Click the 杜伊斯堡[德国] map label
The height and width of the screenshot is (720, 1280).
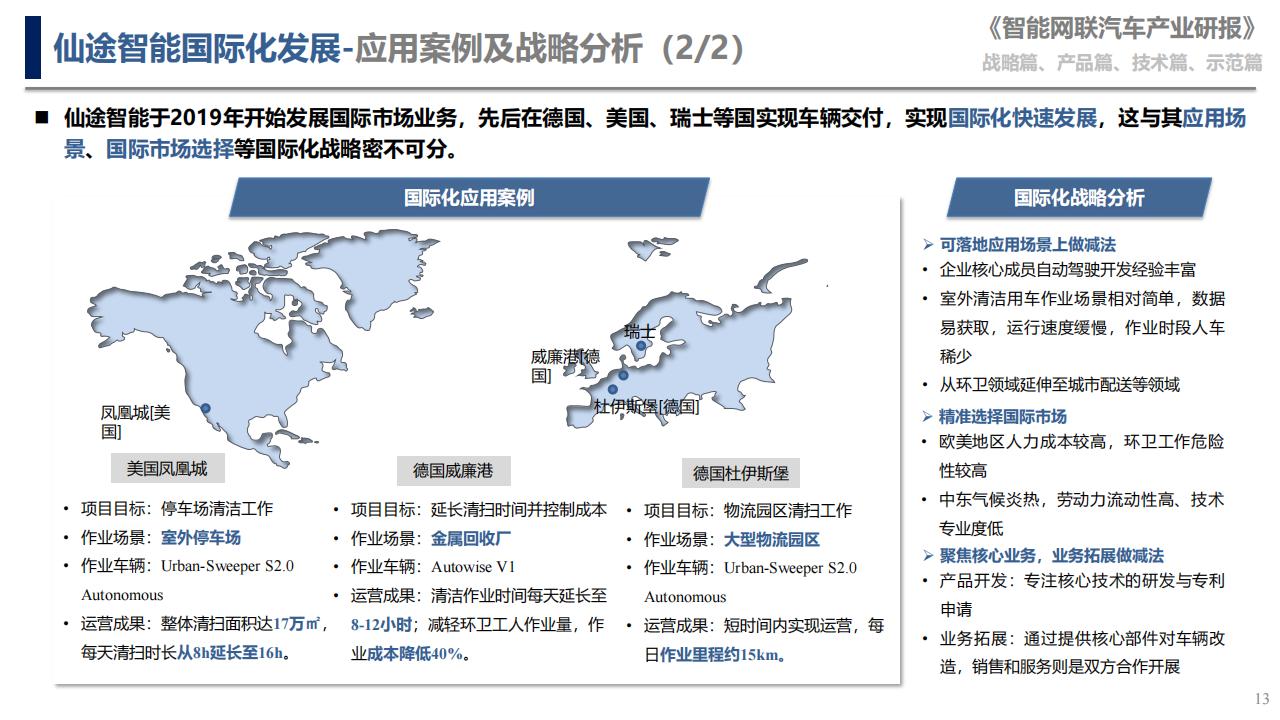pos(646,407)
